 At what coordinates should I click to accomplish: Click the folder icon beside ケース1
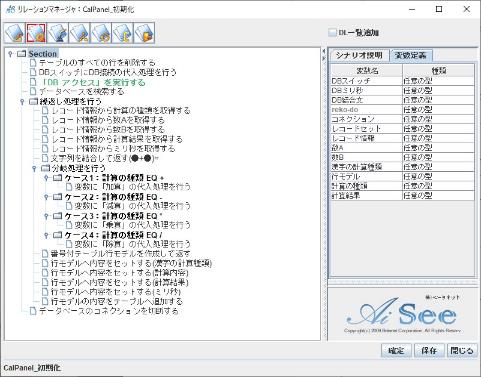point(57,178)
